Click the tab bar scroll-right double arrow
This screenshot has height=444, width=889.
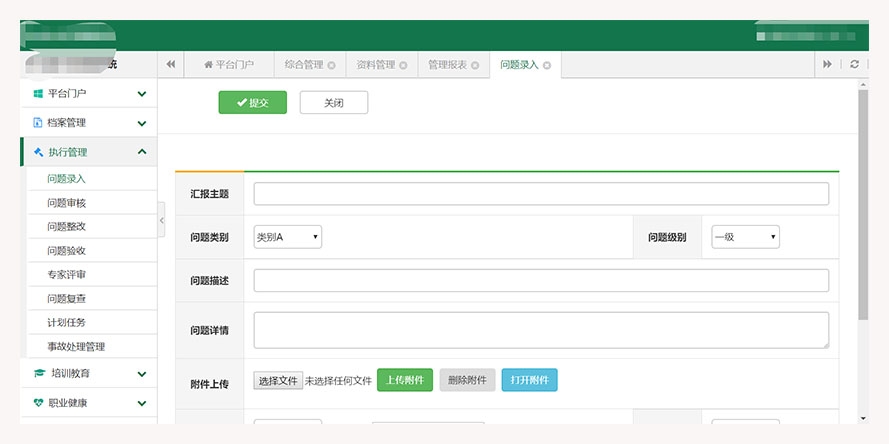(x=827, y=65)
